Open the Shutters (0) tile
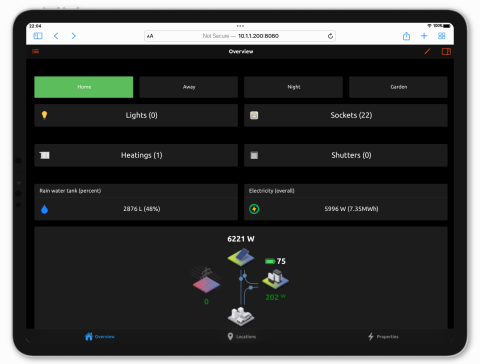The image size is (480, 364). [346, 155]
